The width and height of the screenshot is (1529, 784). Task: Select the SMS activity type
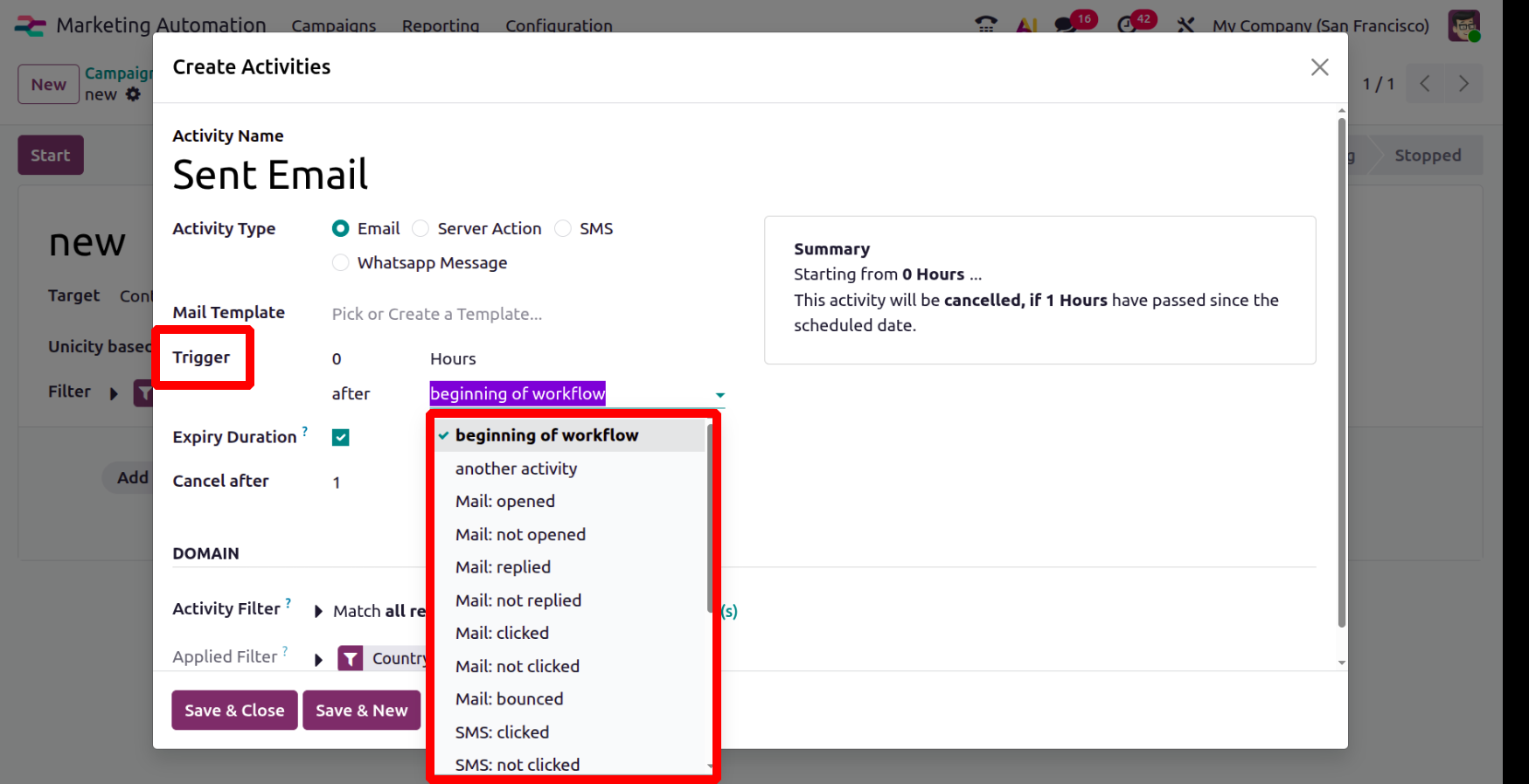pyautogui.click(x=563, y=229)
